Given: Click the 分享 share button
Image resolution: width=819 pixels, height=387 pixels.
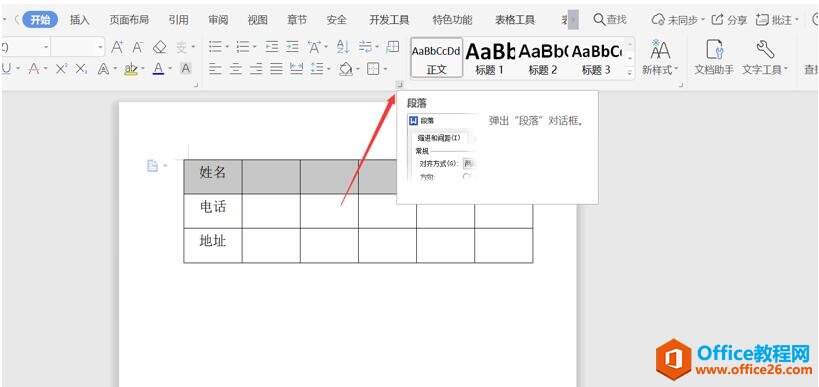Looking at the screenshot, I should (x=730, y=20).
